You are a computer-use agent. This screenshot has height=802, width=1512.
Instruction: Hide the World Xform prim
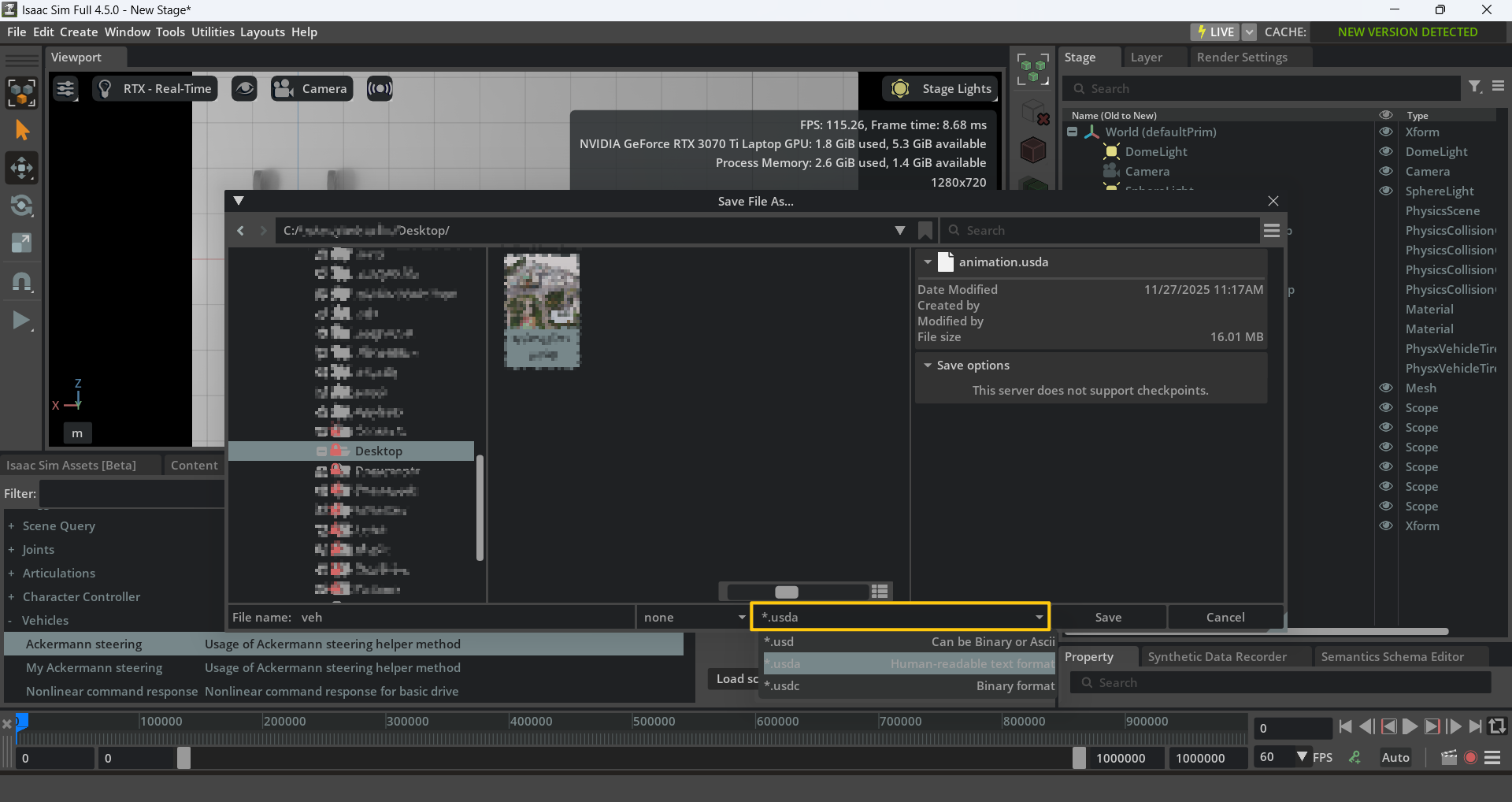coord(1386,132)
